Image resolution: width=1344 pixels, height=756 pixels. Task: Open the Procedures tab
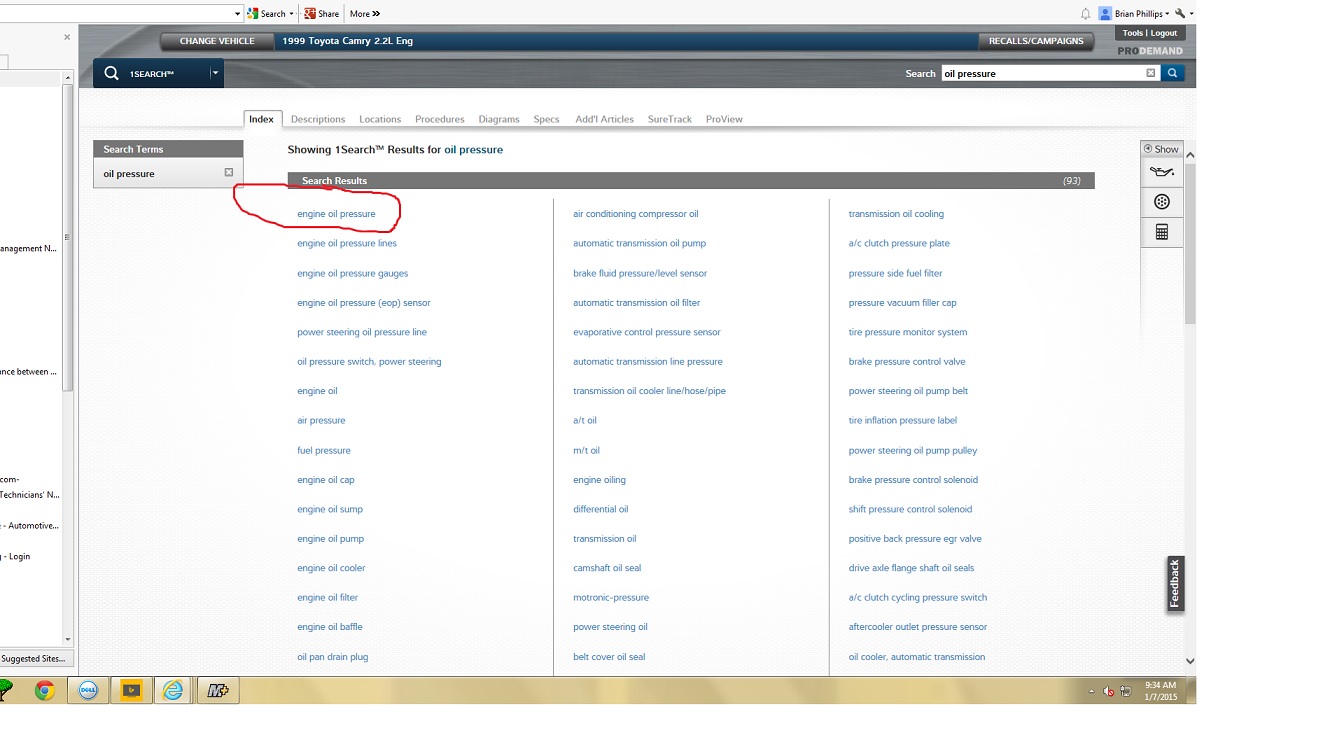click(x=440, y=119)
